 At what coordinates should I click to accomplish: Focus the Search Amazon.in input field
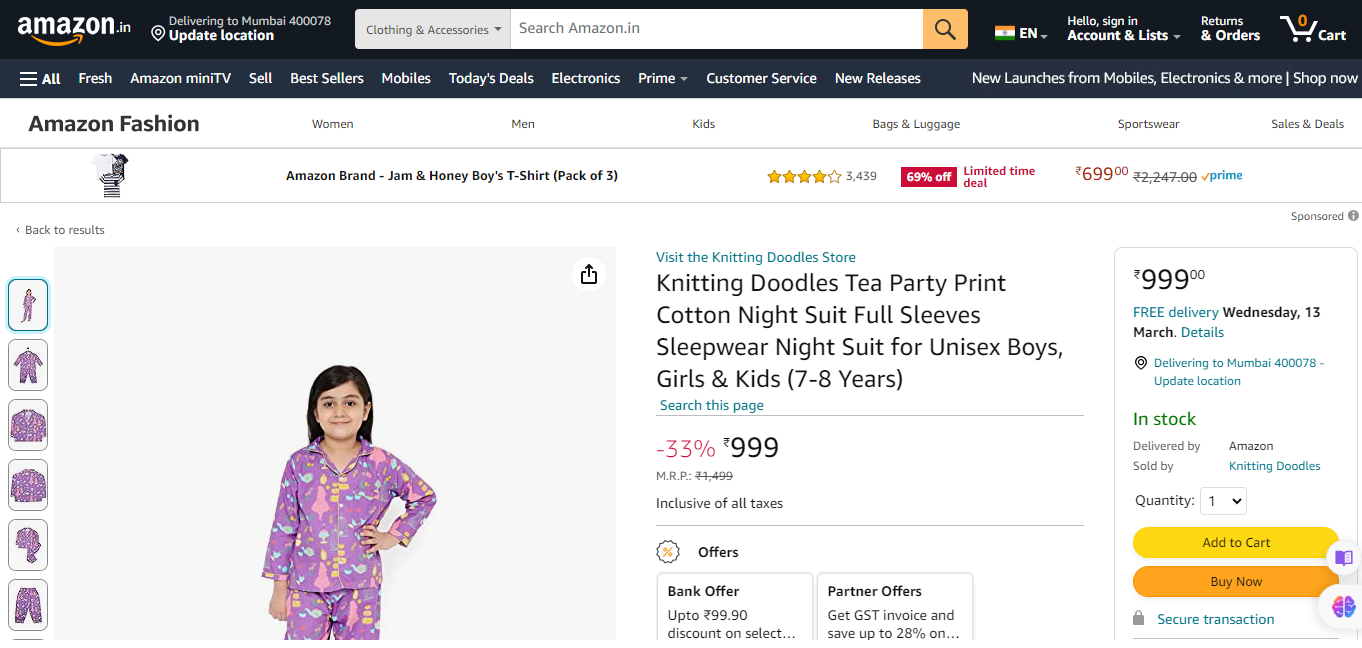pyautogui.click(x=716, y=29)
